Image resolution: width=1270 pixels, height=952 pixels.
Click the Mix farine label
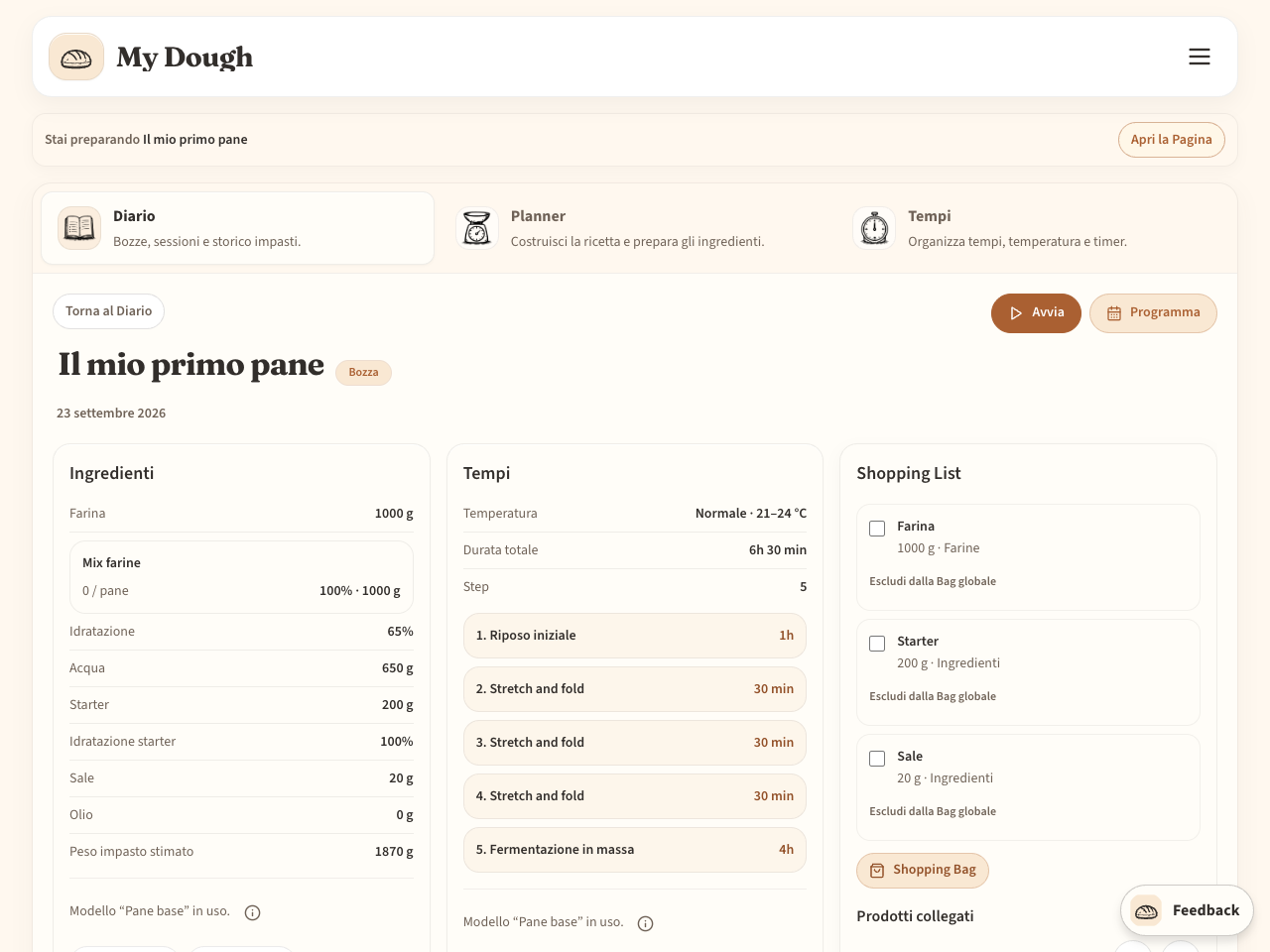(x=111, y=563)
